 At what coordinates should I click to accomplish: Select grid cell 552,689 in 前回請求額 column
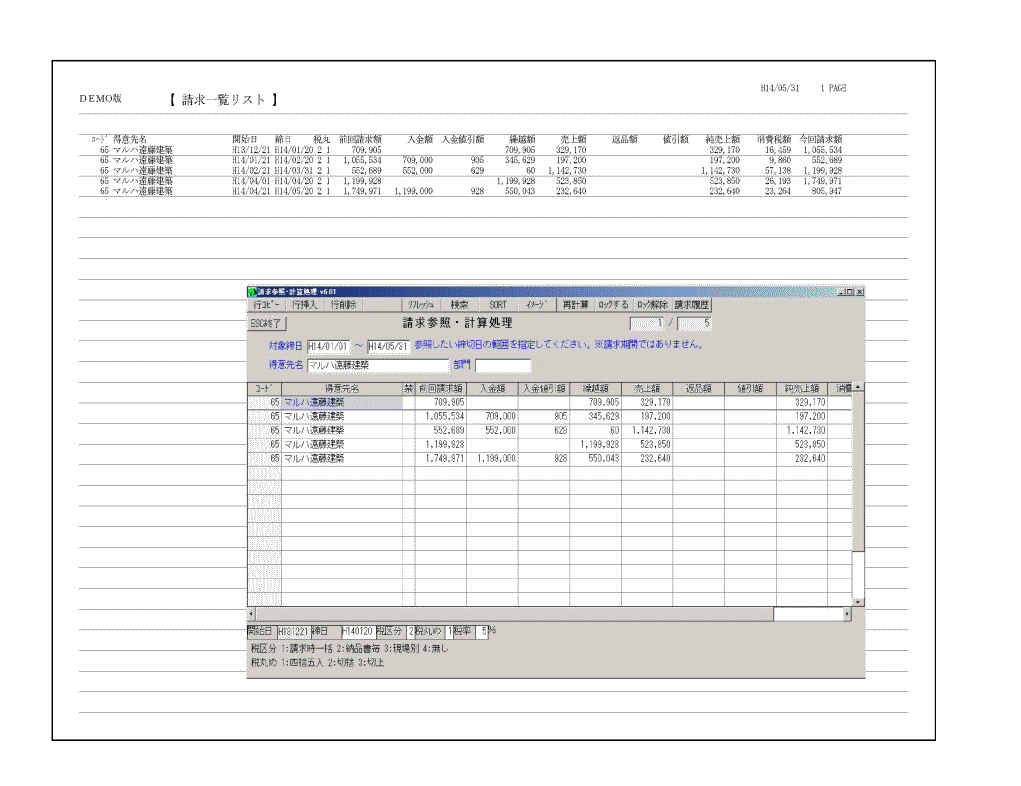441,430
